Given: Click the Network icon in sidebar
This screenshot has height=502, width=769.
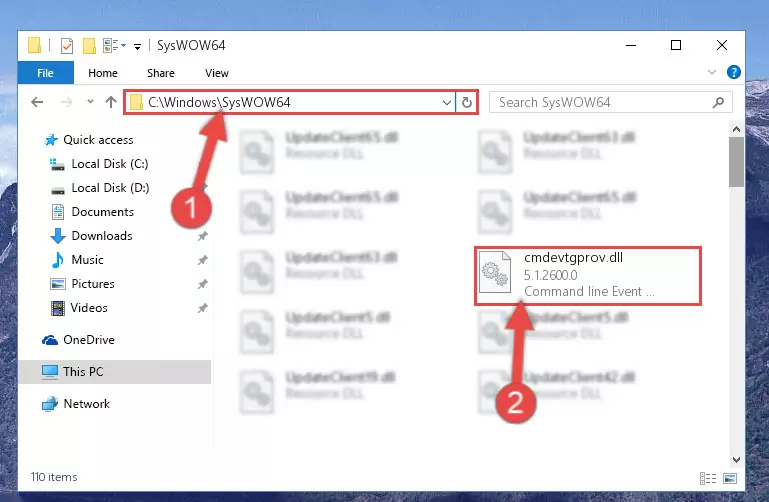Looking at the screenshot, I should coord(50,404).
